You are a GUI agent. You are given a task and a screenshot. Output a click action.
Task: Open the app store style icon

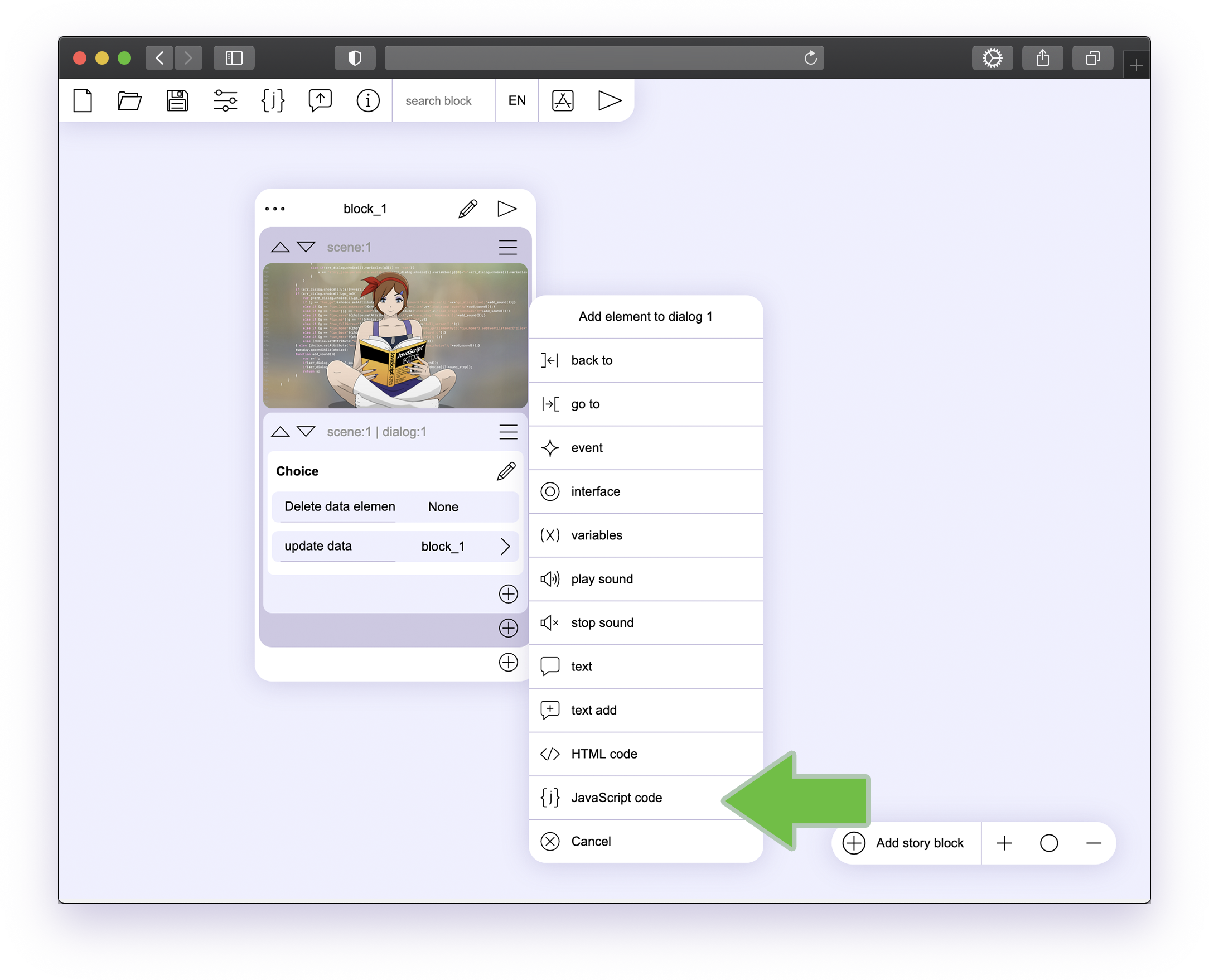(x=563, y=101)
